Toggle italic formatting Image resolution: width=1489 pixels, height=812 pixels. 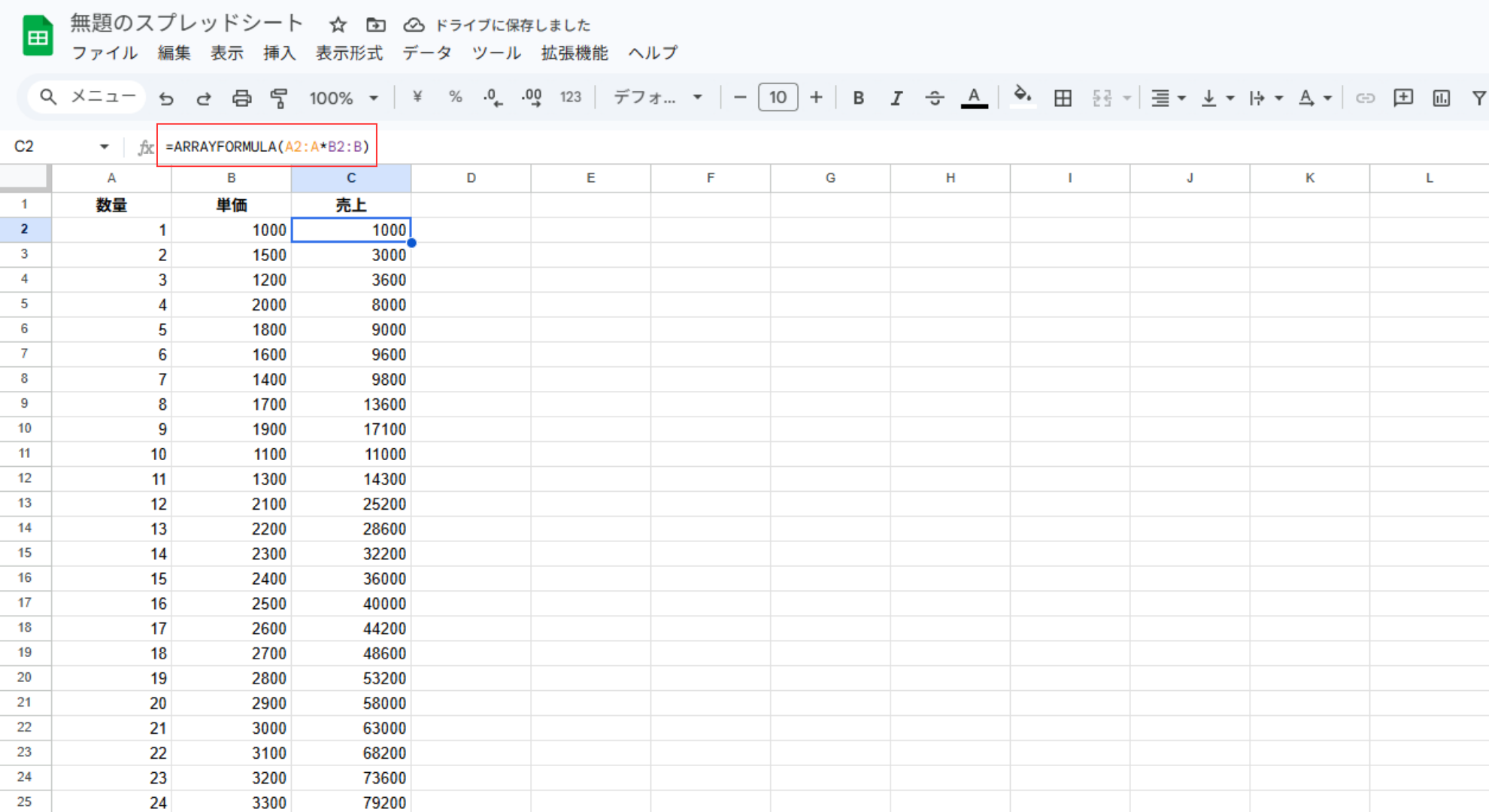[896, 98]
